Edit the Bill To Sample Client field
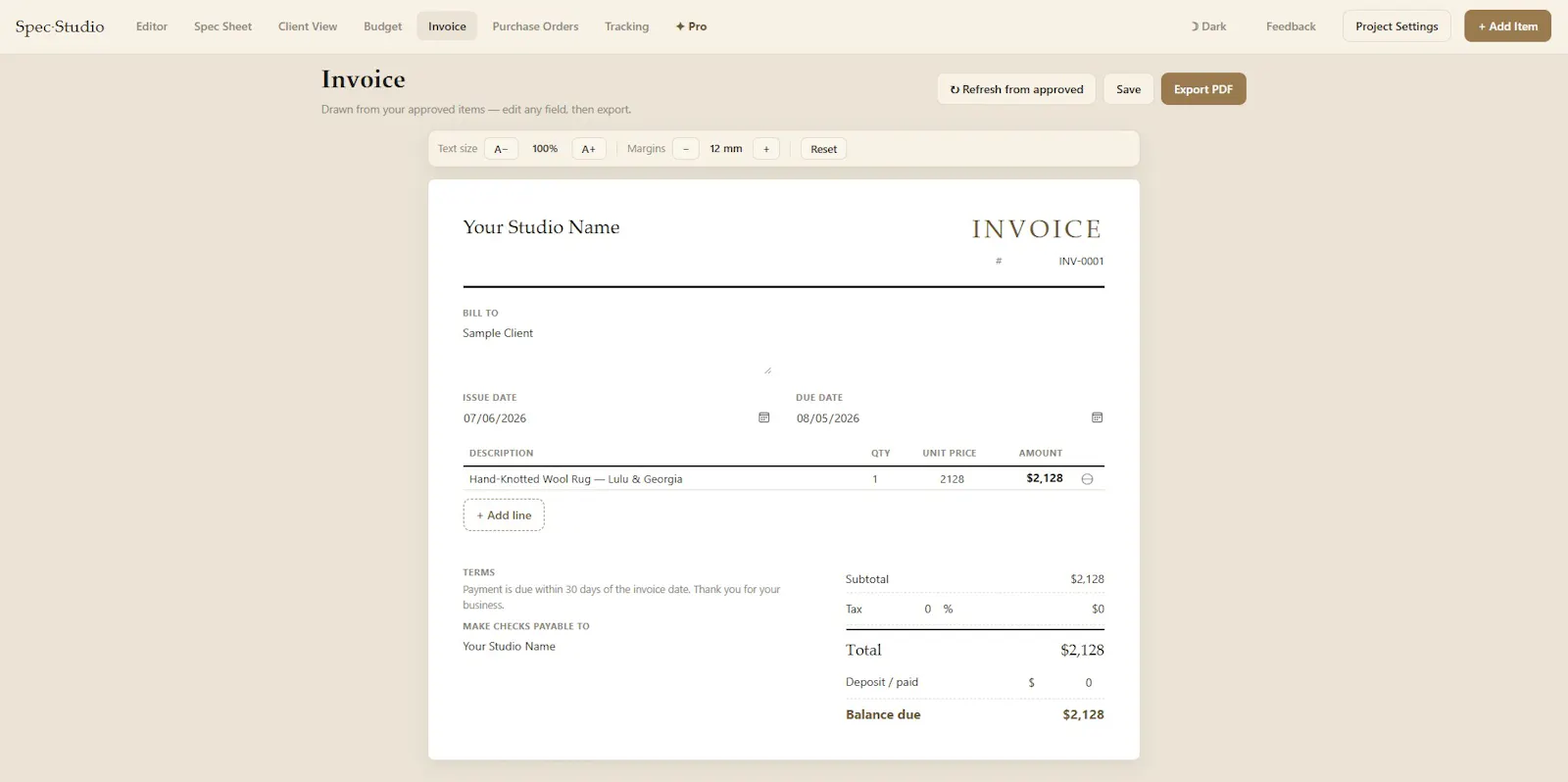The width and height of the screenshot is (1568, 782). (617, 350)
